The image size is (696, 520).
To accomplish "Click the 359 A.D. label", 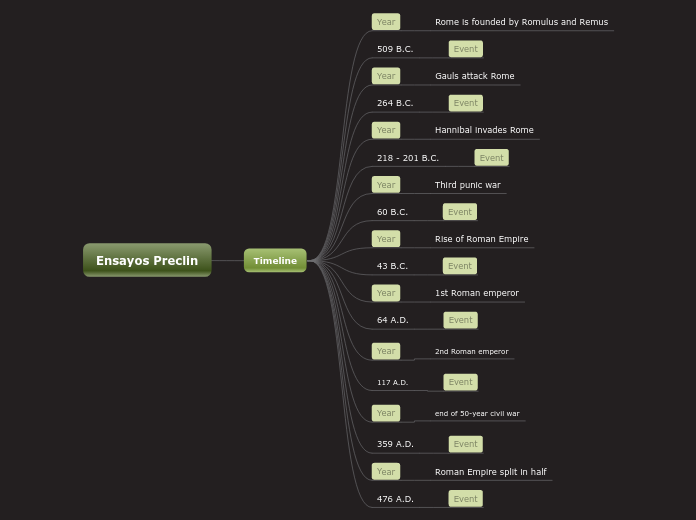I will (x=395, y=444).
